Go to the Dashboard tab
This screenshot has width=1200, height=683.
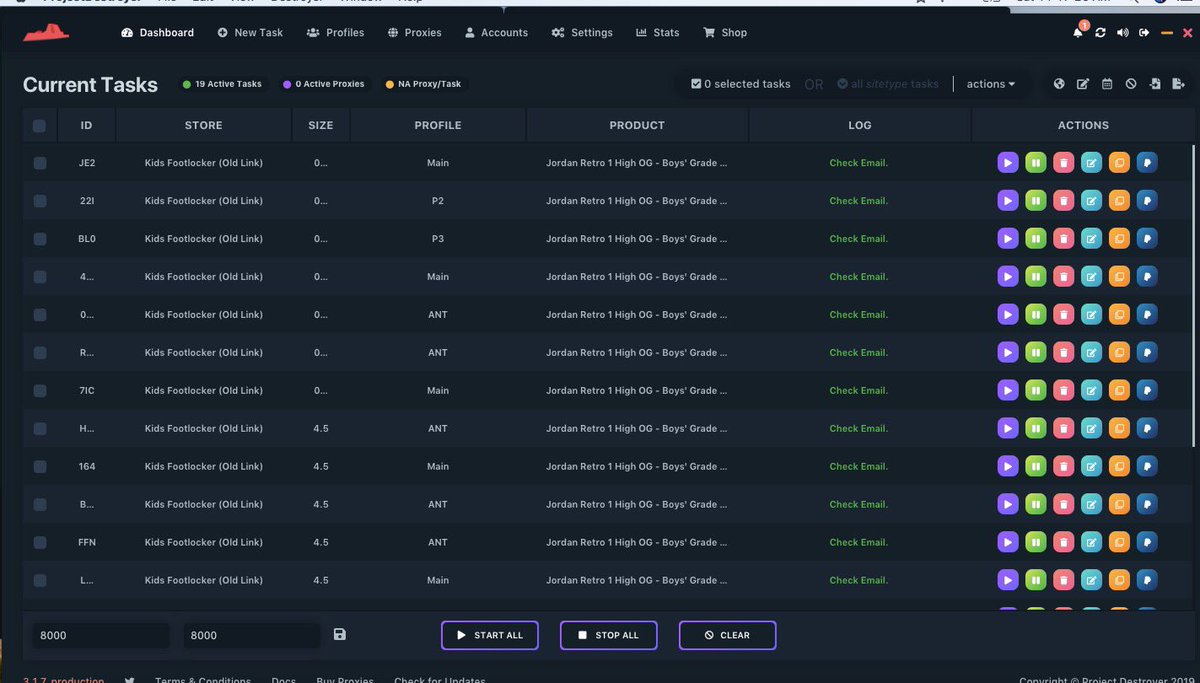pos(157,32)
